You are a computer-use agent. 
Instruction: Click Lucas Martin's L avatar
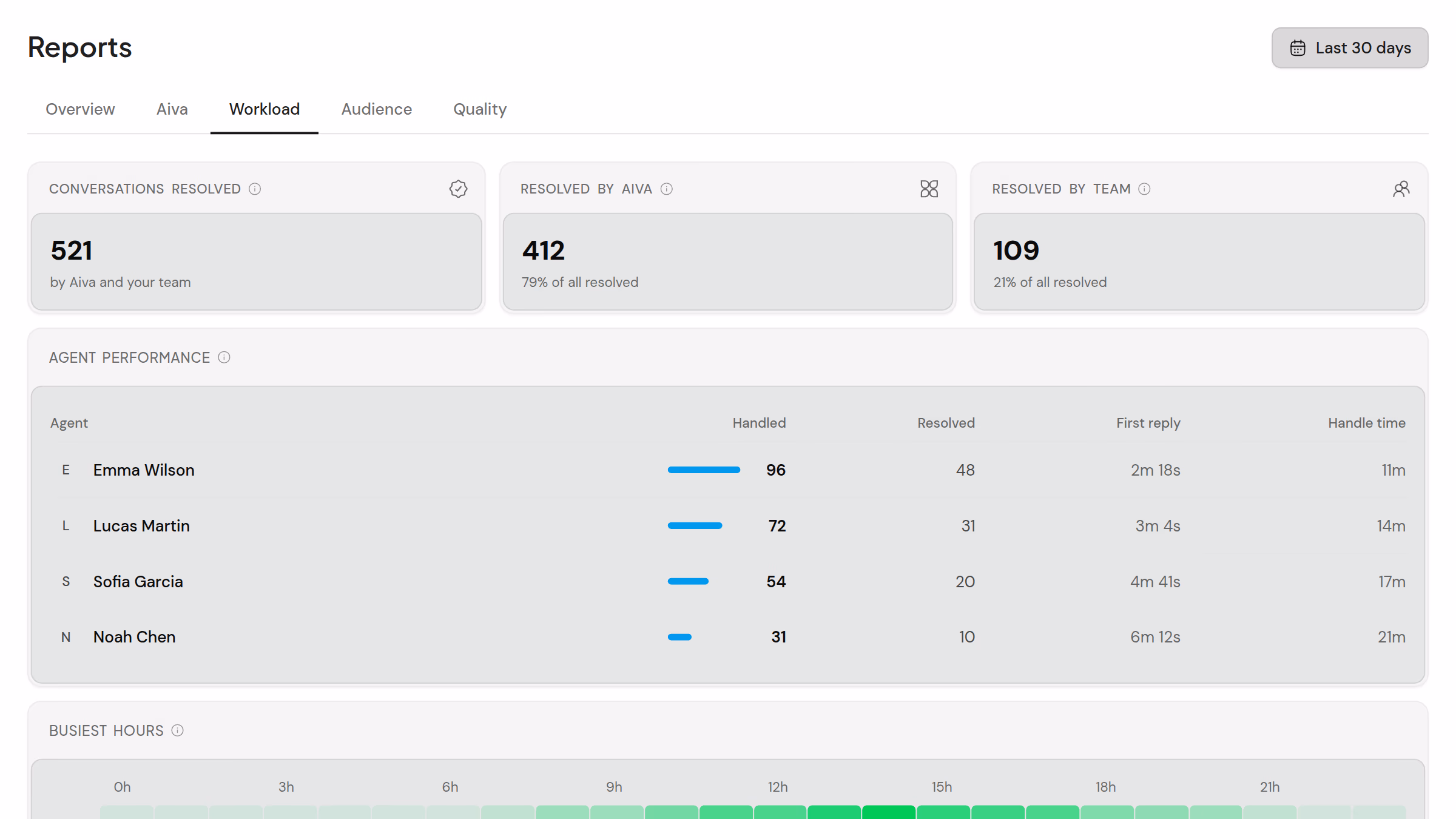pos(66,526)
